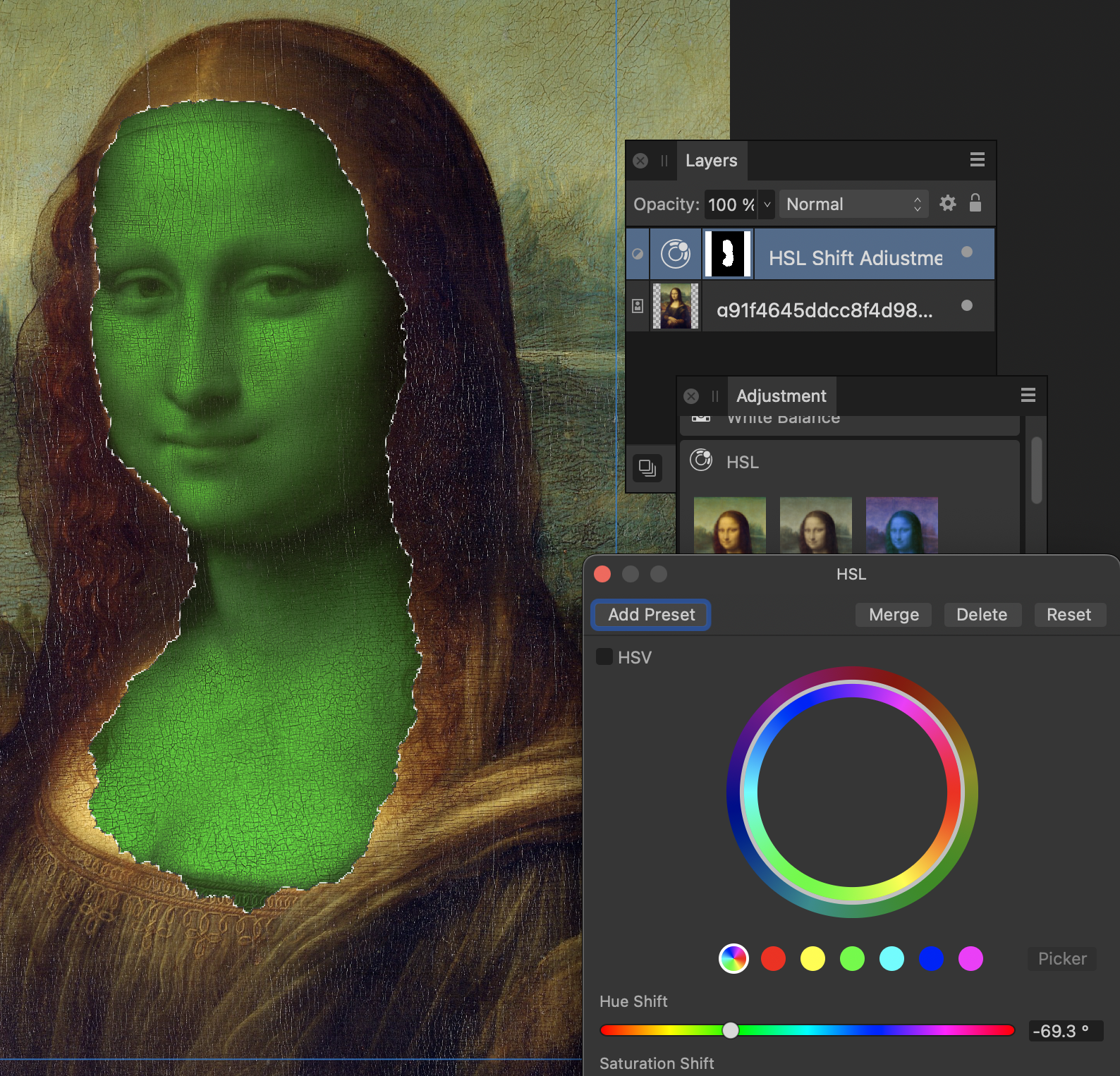The image size is (1120, 1076).
Task: Click the mask indicator left of HSL layer
Action: 638,254
